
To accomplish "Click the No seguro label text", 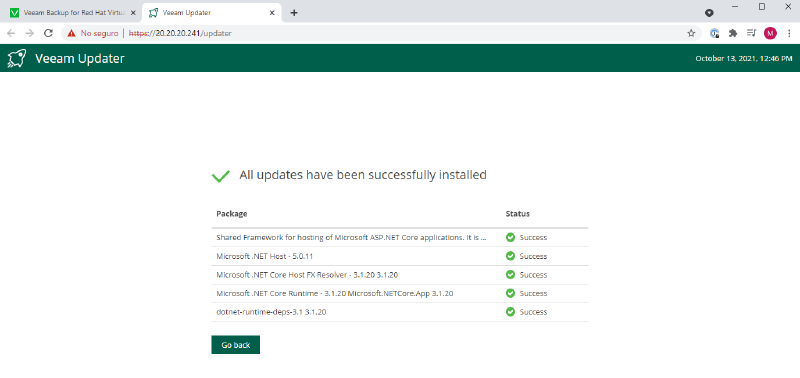I will tap(99, 33).
